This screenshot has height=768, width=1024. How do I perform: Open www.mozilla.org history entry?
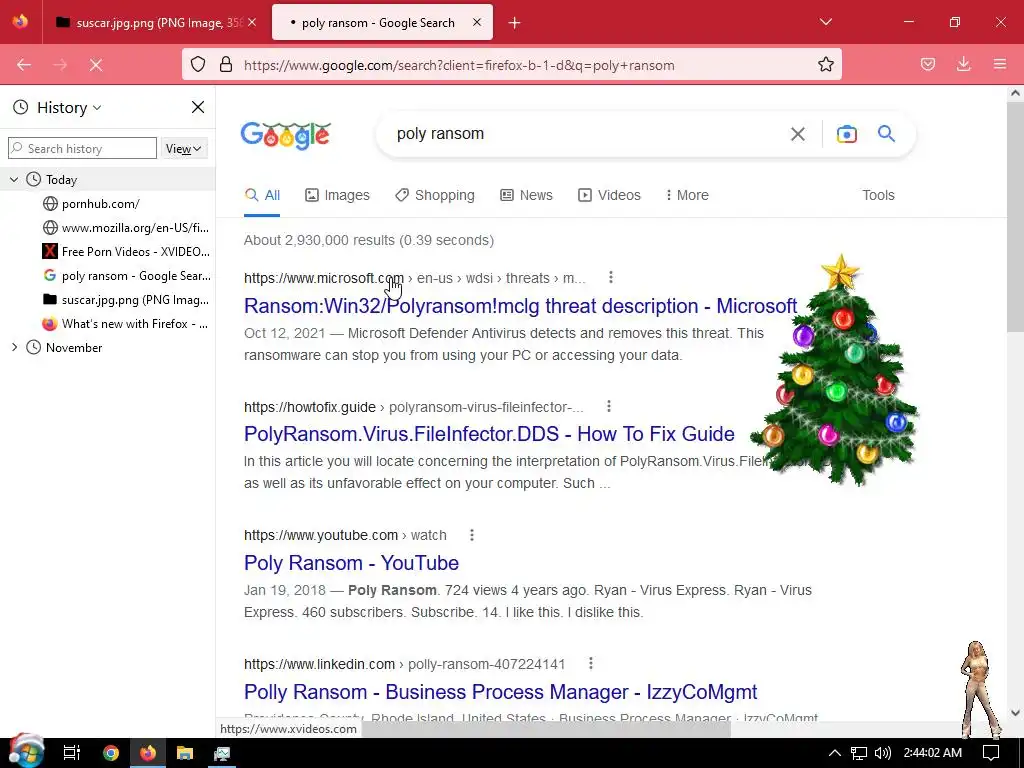tap(125, 228)
